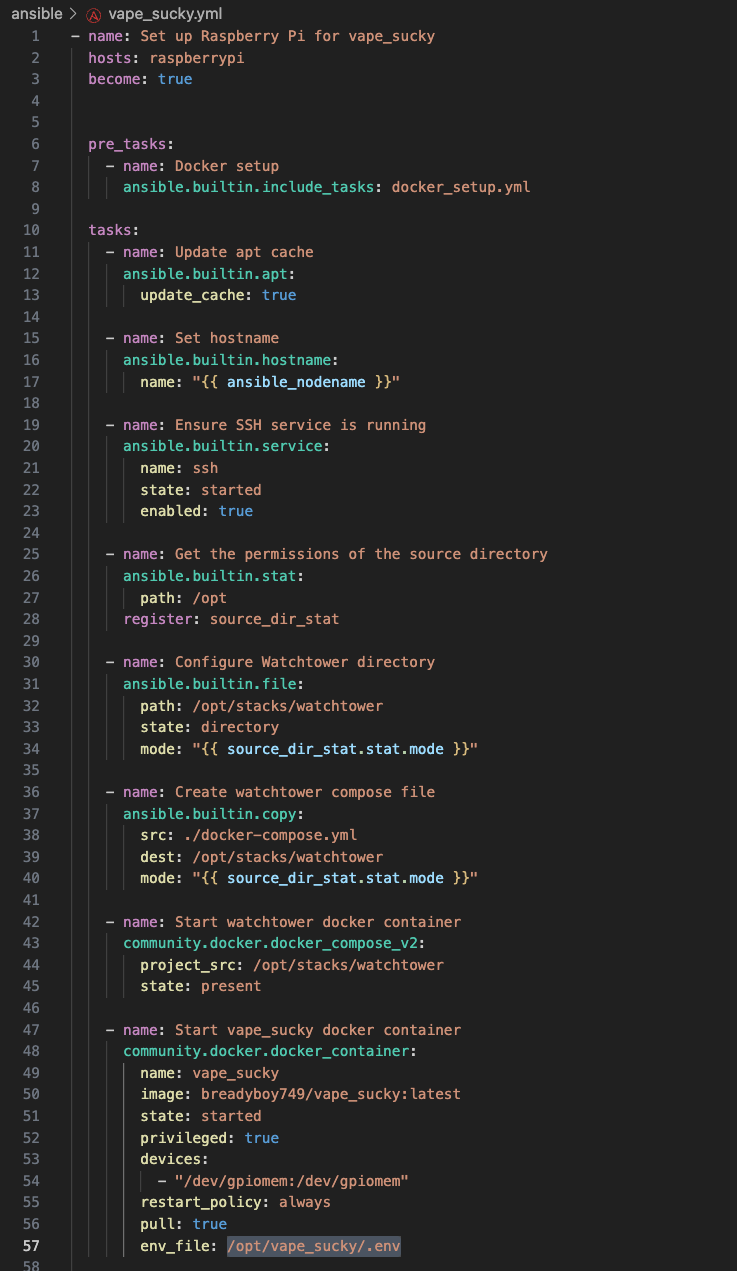The width and height of the screenshot is (737, 1271).
Task: Click highlighted '/opt/vape_sucky/.env' path
Action: click(x=314, y=1246)
